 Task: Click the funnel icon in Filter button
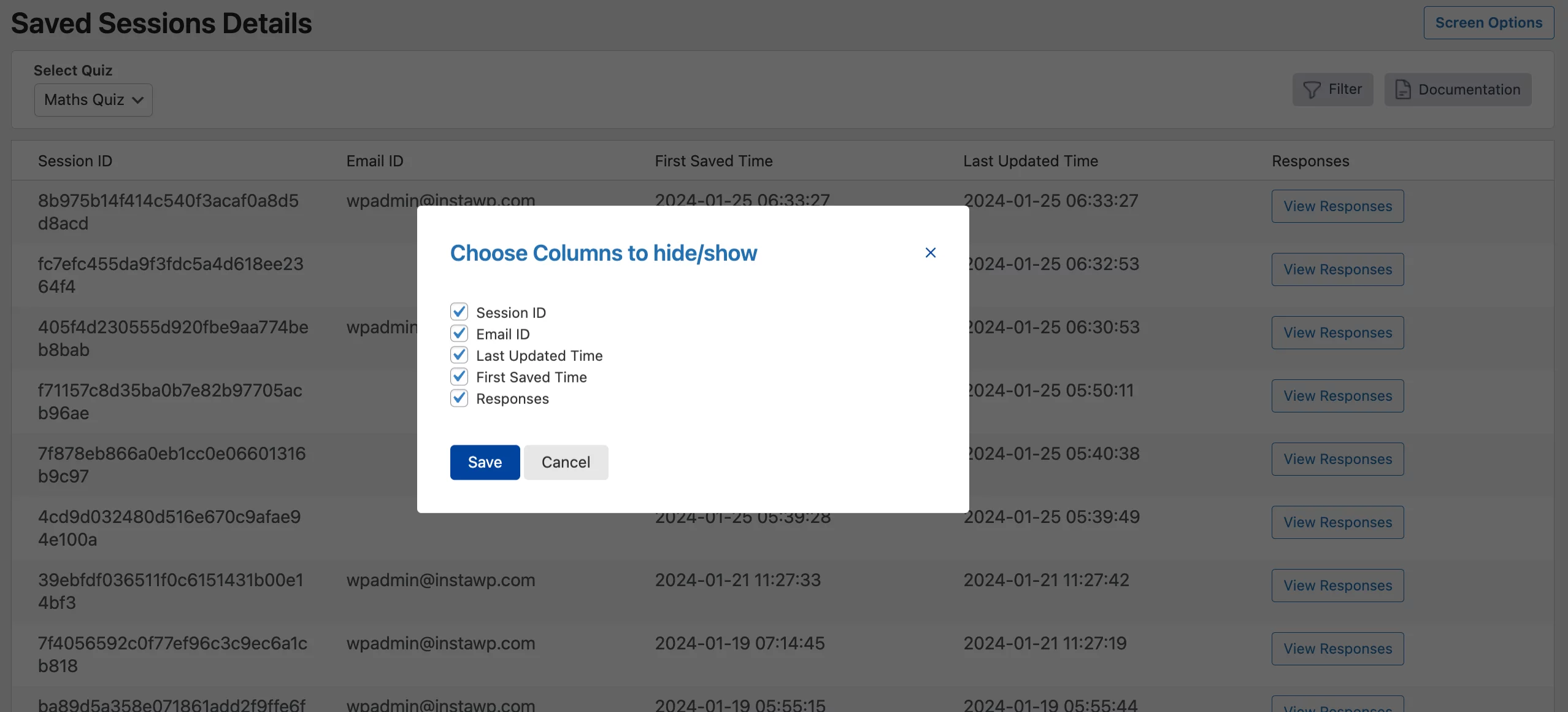(x=1312, y=90)
